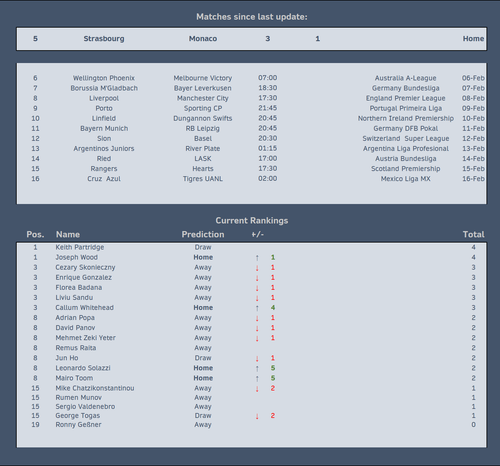This screenshot has width=500, height=466.
Task: Select Bayern Munich fixture
Action: pyautogui.click(x=104, y=128)
